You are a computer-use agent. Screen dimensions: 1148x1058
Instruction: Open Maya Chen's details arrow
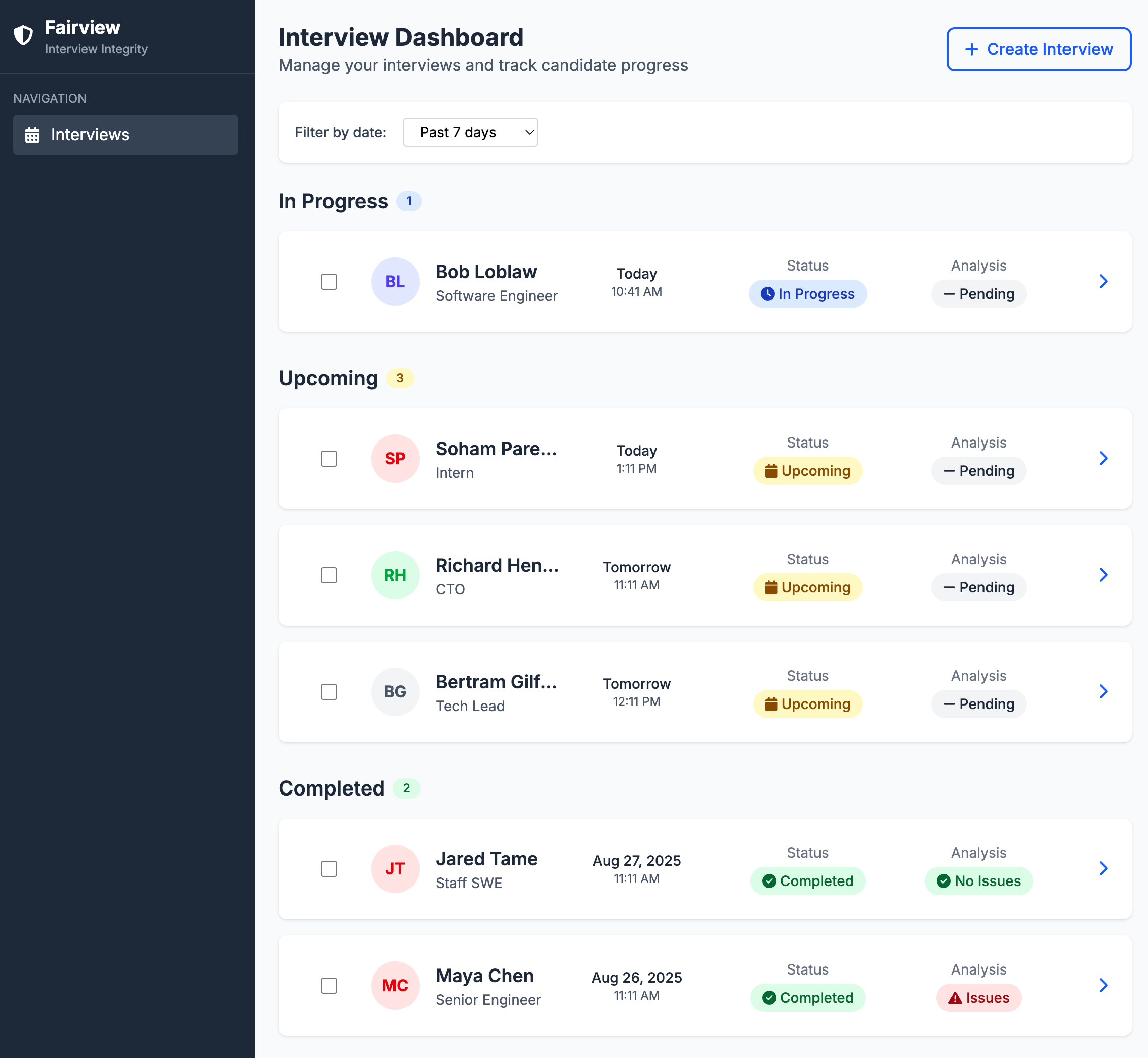tap(1103, 985)
